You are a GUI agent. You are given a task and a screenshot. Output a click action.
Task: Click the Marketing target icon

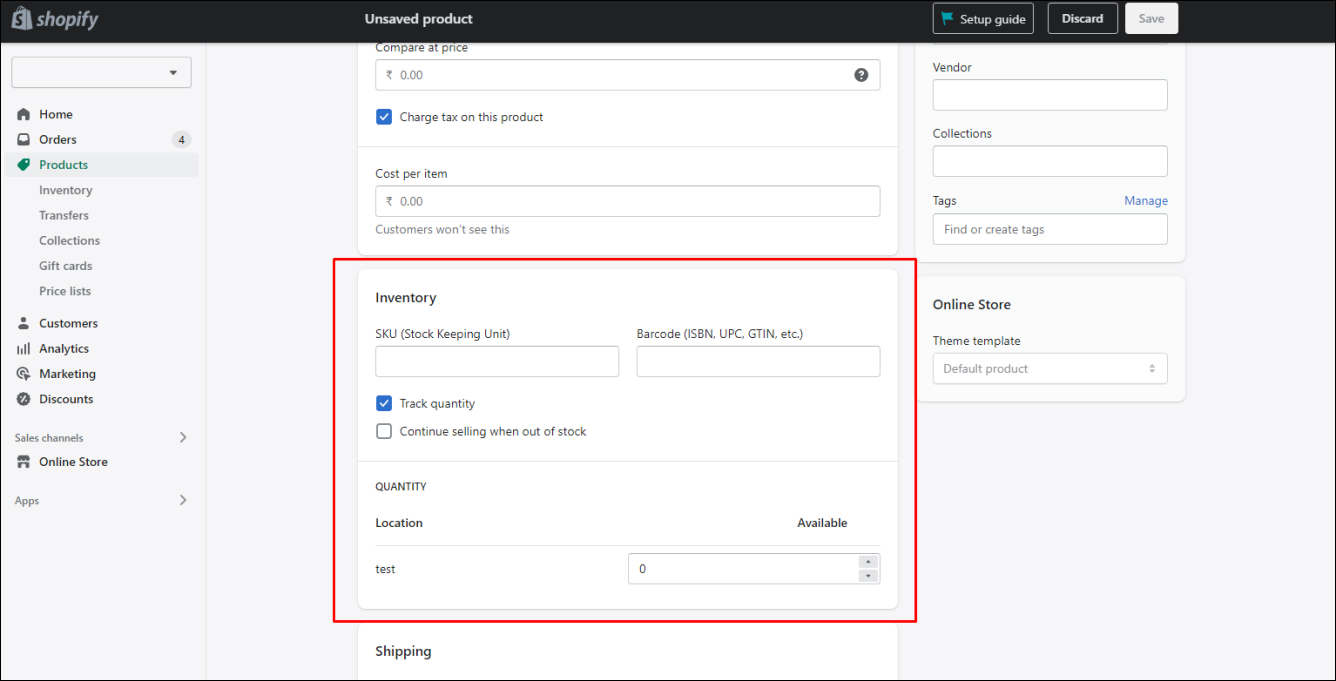(x=24, y=374)
